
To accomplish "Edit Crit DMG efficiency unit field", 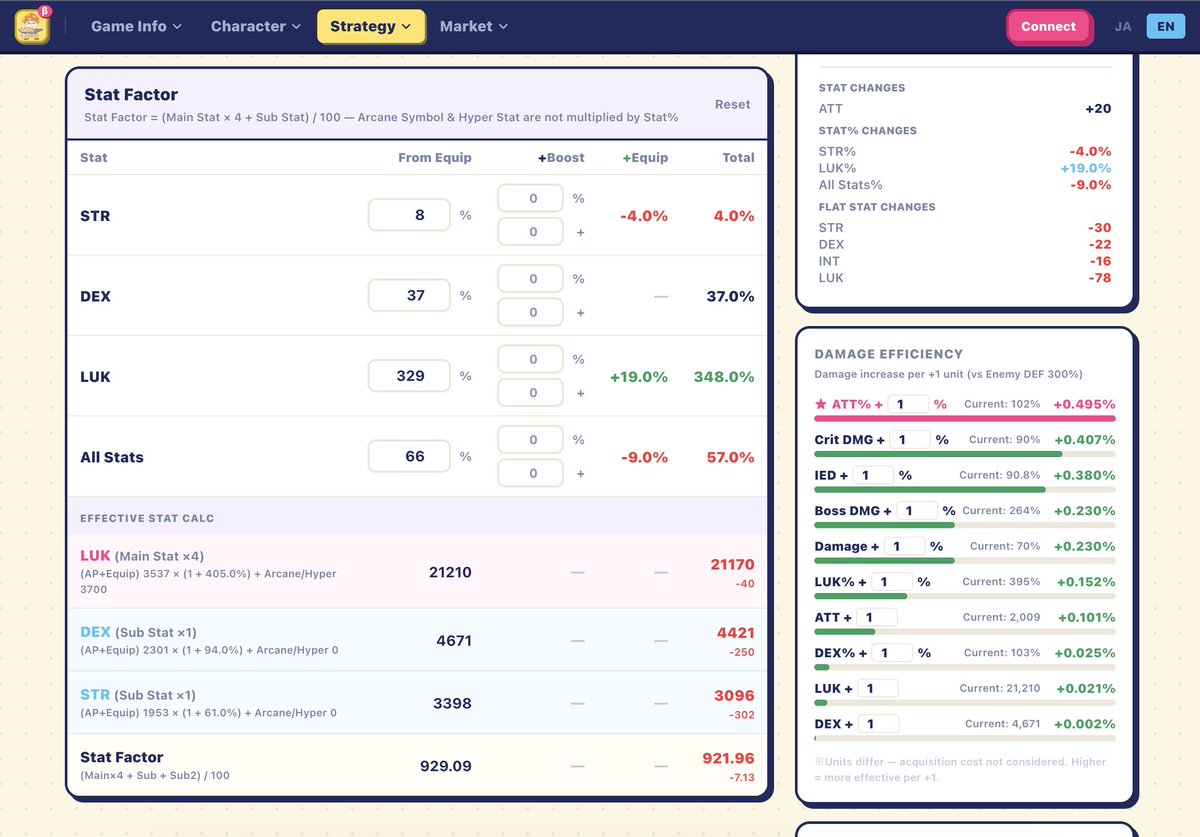I will tap(910, 440).
